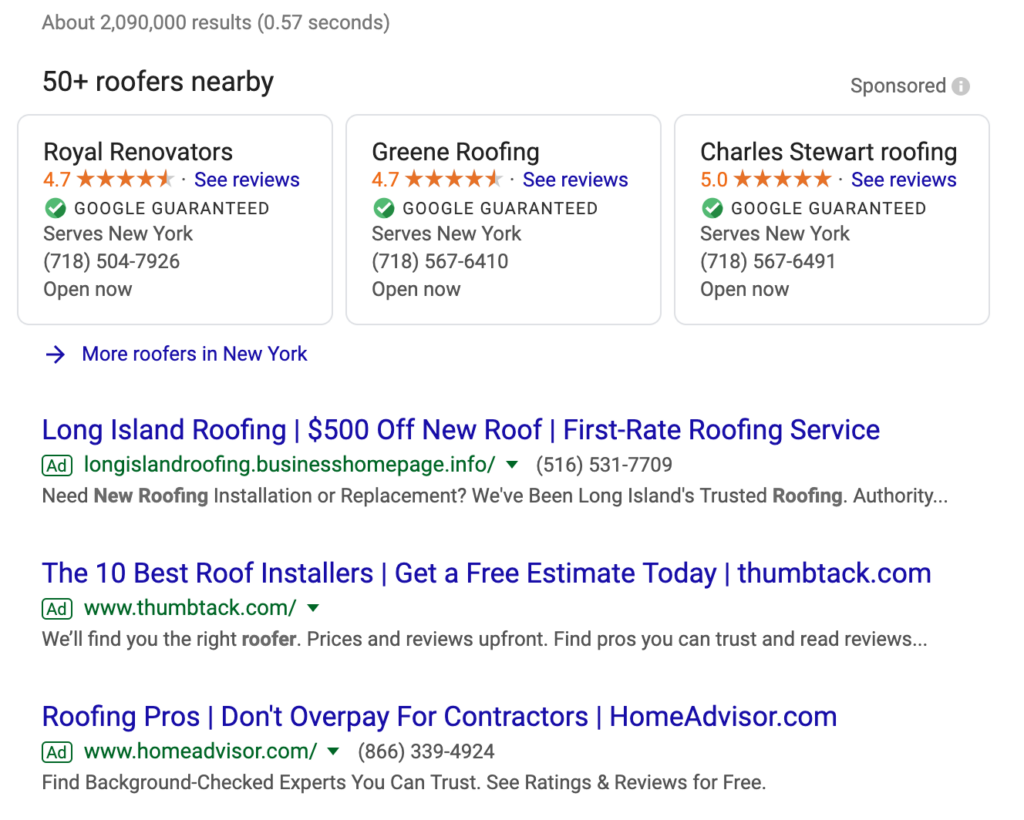Open the HomeAdvisor Roofing Pros result
1024x820 pixels.
(438, 717)
